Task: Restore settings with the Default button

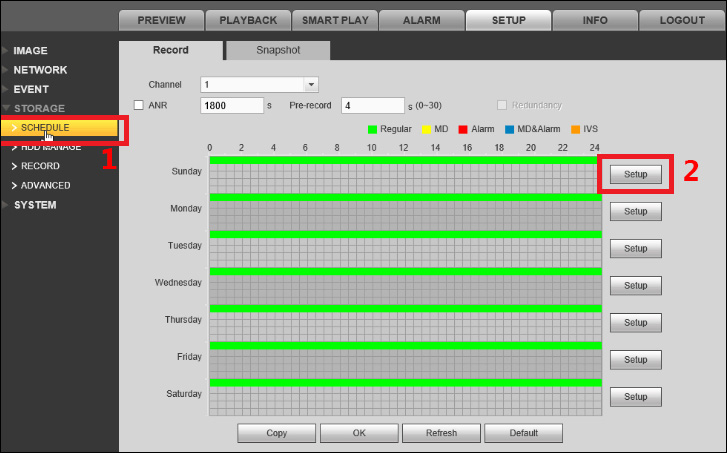Action: point(523,433)
